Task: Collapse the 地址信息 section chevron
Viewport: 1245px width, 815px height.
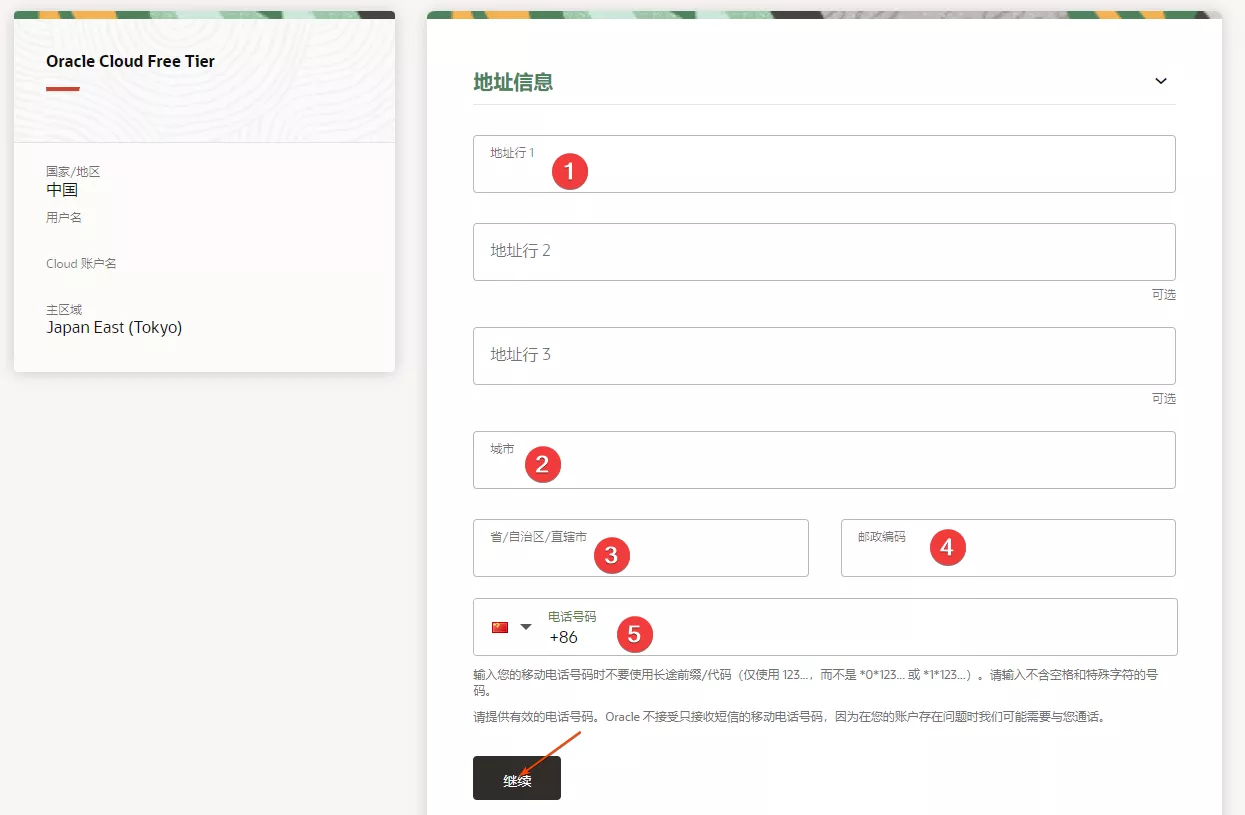Action: pyautogui.click(x=1160, y=81)
